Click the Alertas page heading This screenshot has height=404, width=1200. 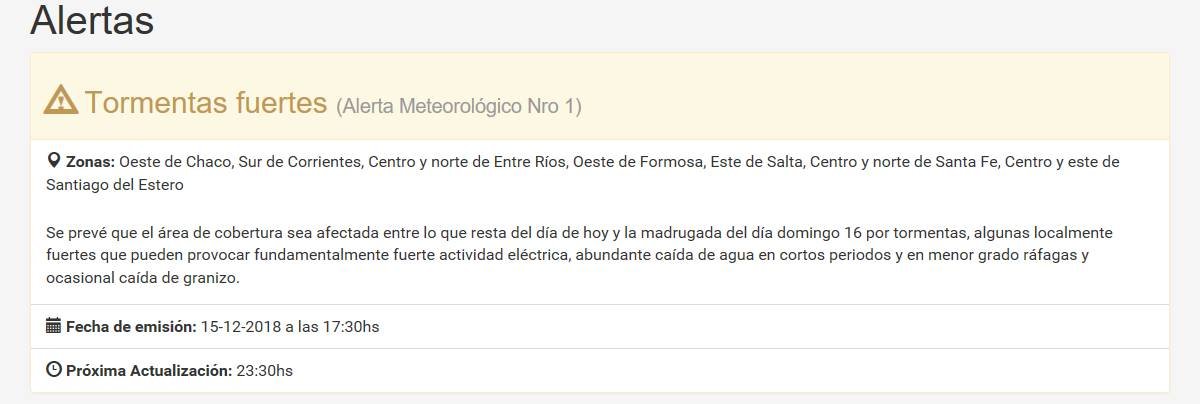click(92, 20)
